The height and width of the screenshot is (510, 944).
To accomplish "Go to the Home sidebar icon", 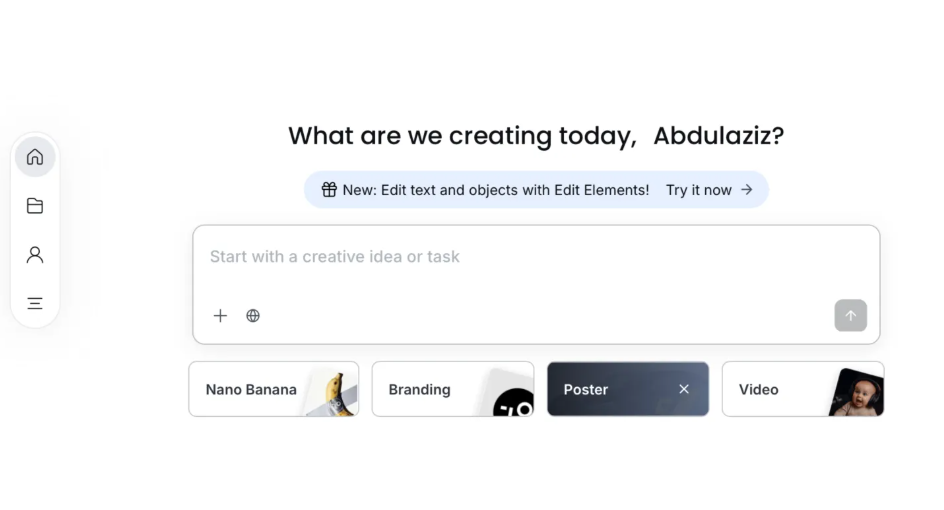I will (x=35, y=157).
